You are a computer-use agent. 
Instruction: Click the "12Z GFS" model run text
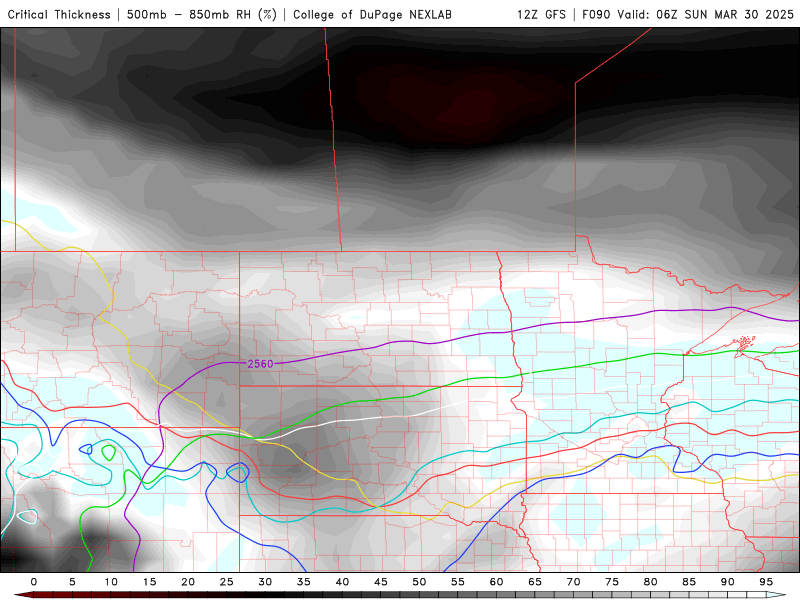pyautogui.click(x=541, y=14)
